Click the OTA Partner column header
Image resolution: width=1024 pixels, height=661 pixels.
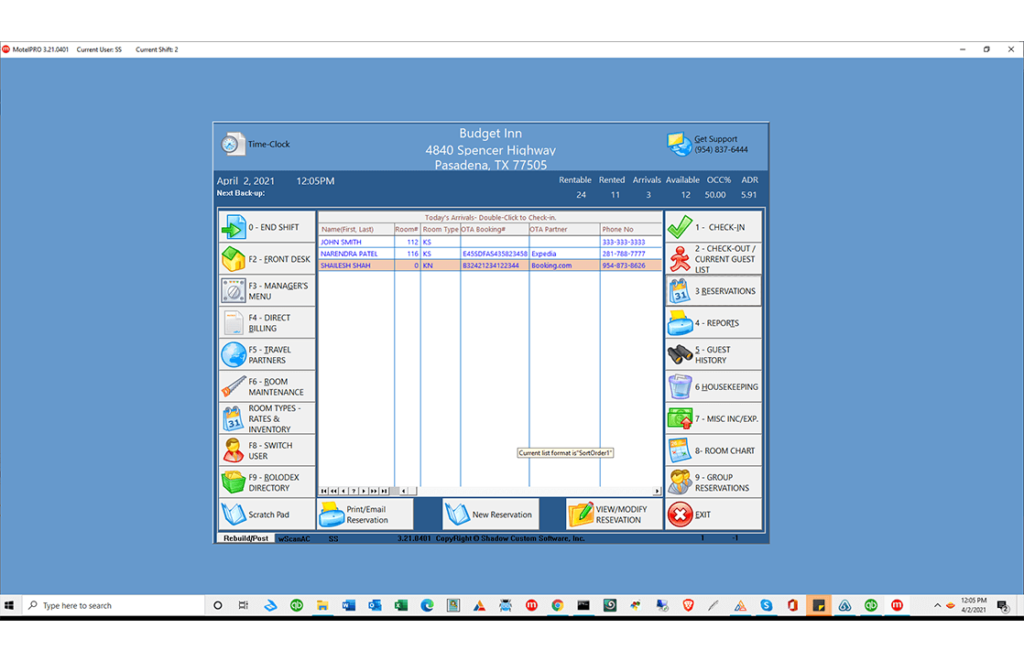tap(564, 229)
